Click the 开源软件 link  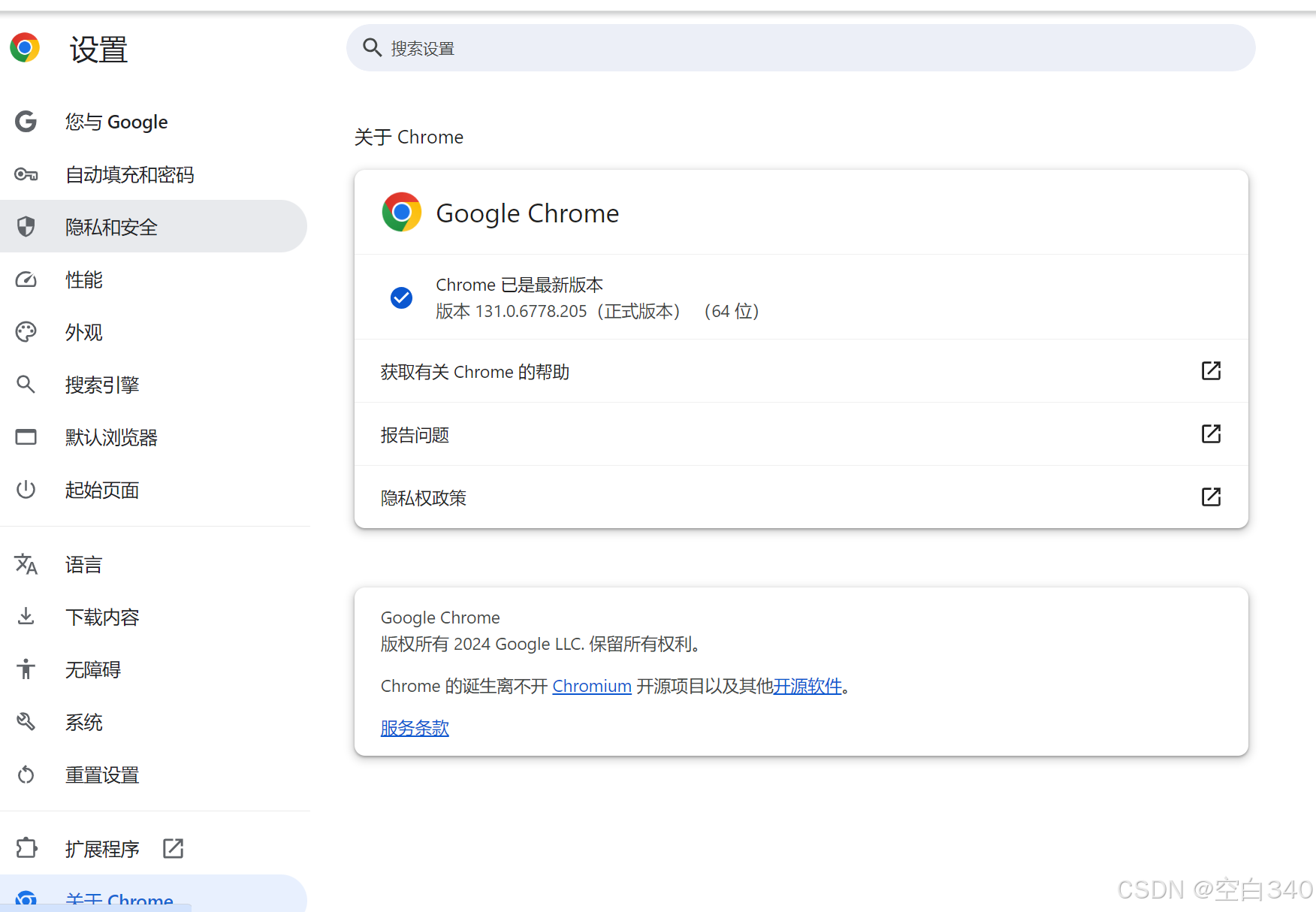click(807, 686)
